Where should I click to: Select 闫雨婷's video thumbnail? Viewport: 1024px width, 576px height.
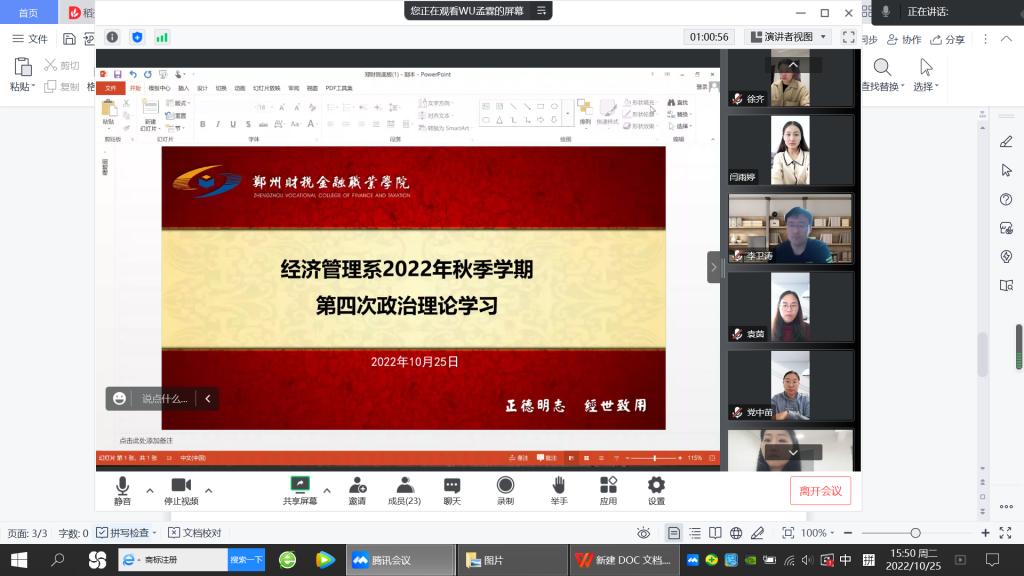point(790,150)
